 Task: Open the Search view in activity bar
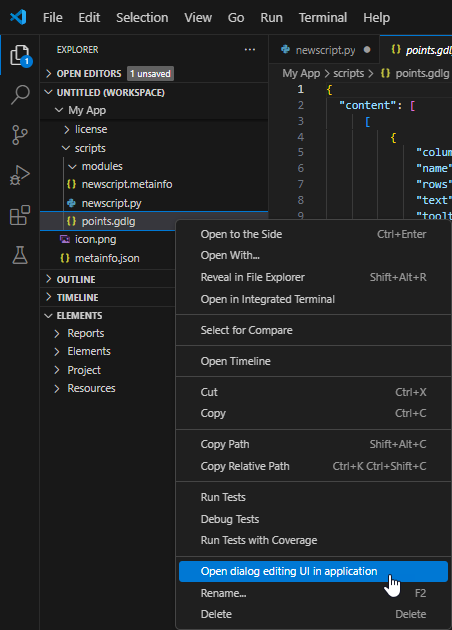click(x=20, y=95)
